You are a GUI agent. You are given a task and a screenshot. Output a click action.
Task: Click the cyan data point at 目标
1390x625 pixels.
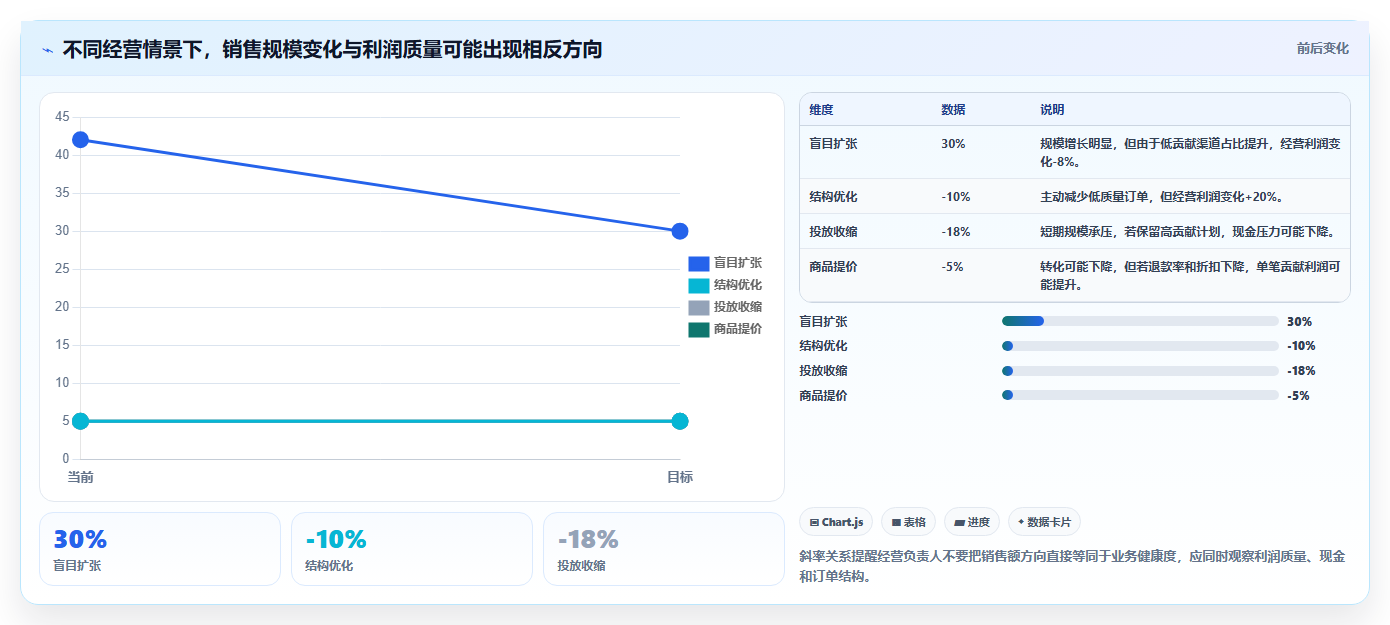pyautogui.click(x=680, y=421)
